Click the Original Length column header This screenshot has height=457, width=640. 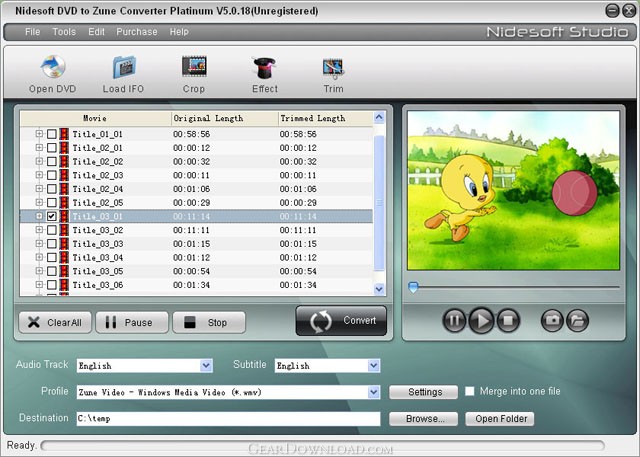click(224, 118)
